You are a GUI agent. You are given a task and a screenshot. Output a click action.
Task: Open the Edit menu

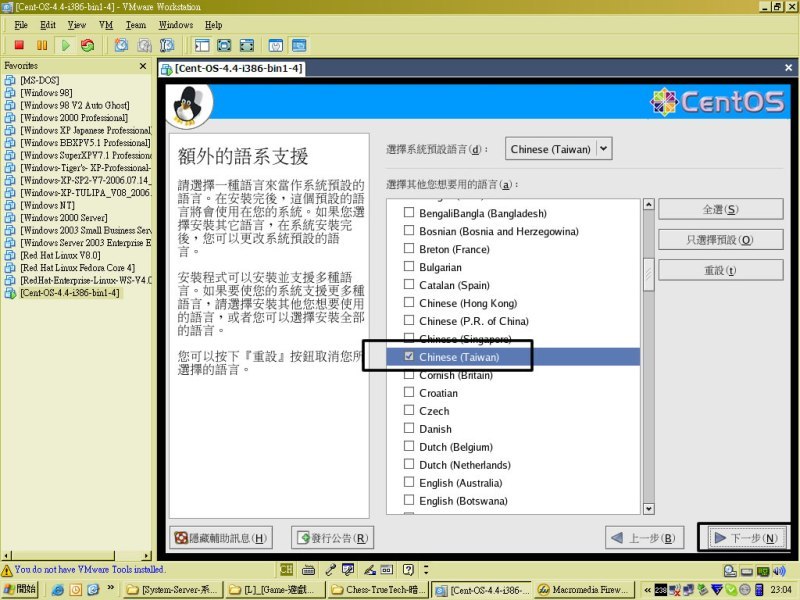tap(48, 25)
